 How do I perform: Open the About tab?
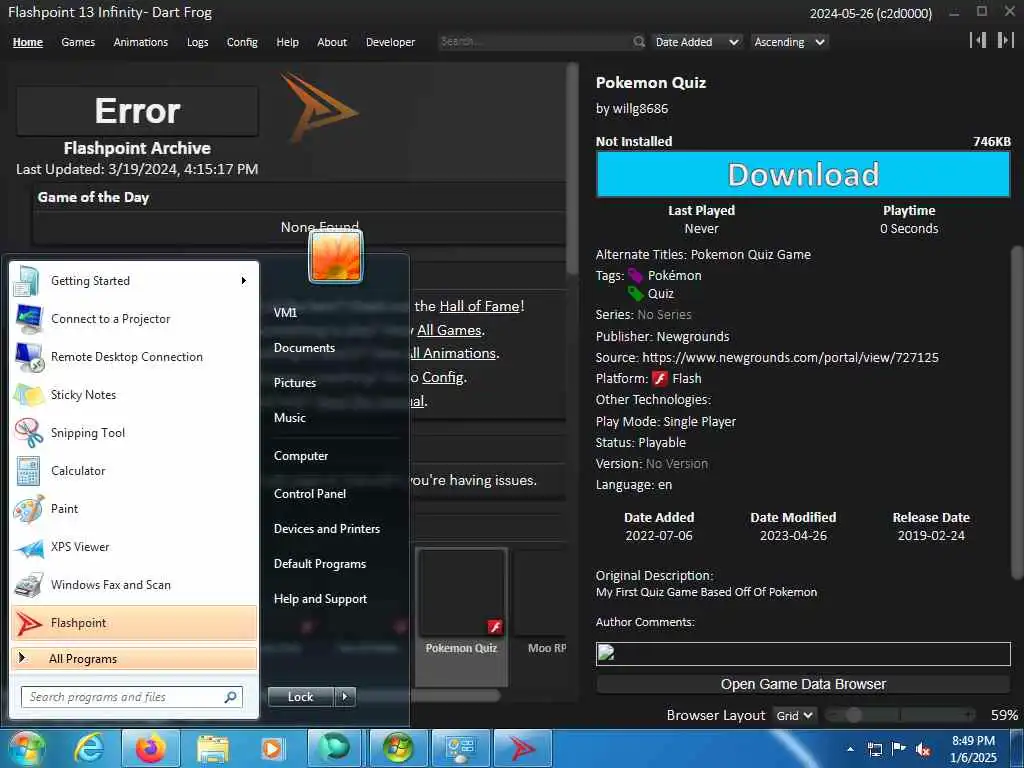(x=332, y=42)
